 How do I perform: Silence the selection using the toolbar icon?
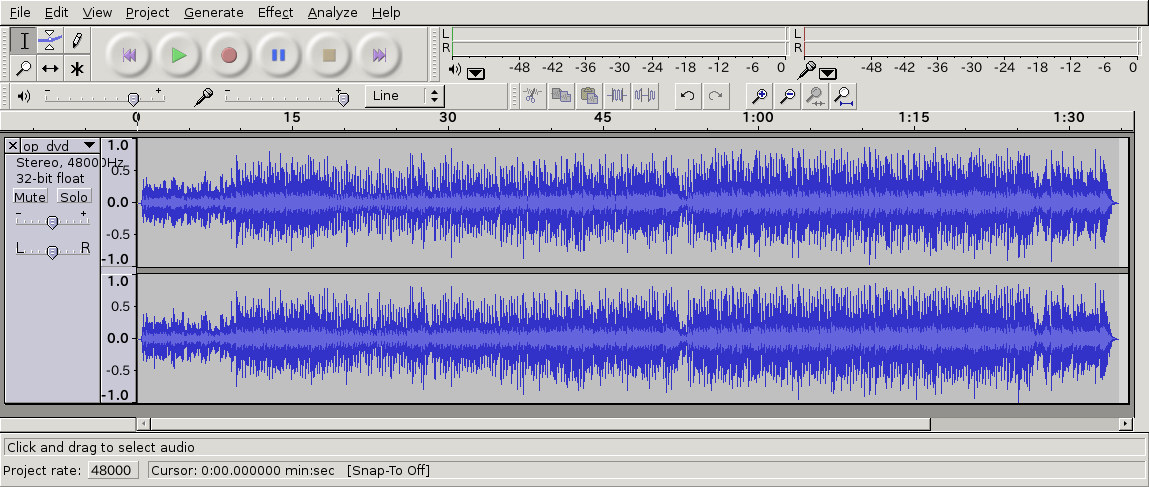[646, 96]
